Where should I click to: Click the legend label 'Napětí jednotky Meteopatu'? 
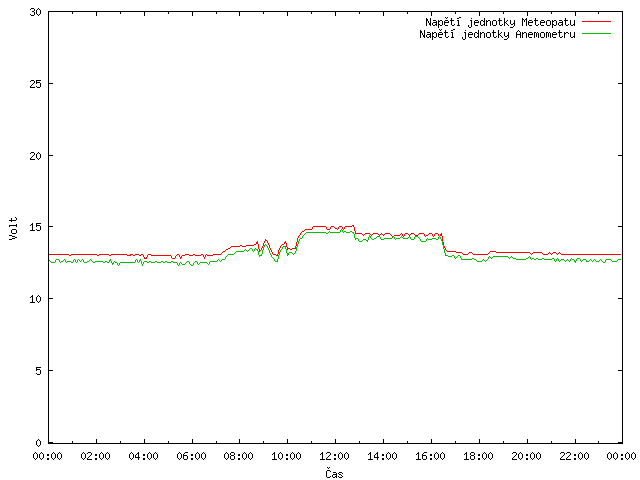click(x=500, y=22)
